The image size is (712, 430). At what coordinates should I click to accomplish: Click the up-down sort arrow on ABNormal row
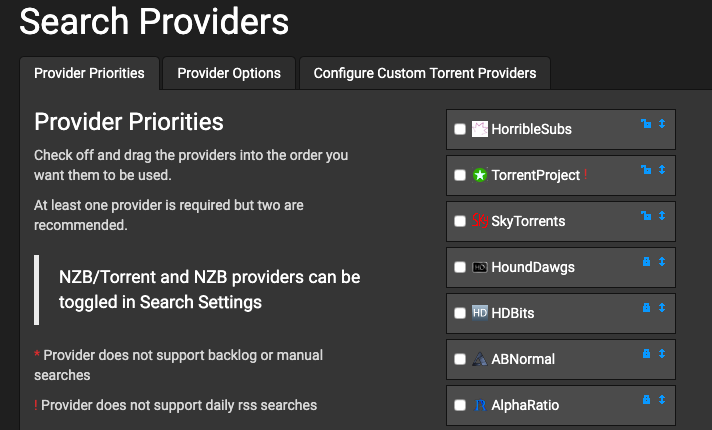(x=662, y=353)
